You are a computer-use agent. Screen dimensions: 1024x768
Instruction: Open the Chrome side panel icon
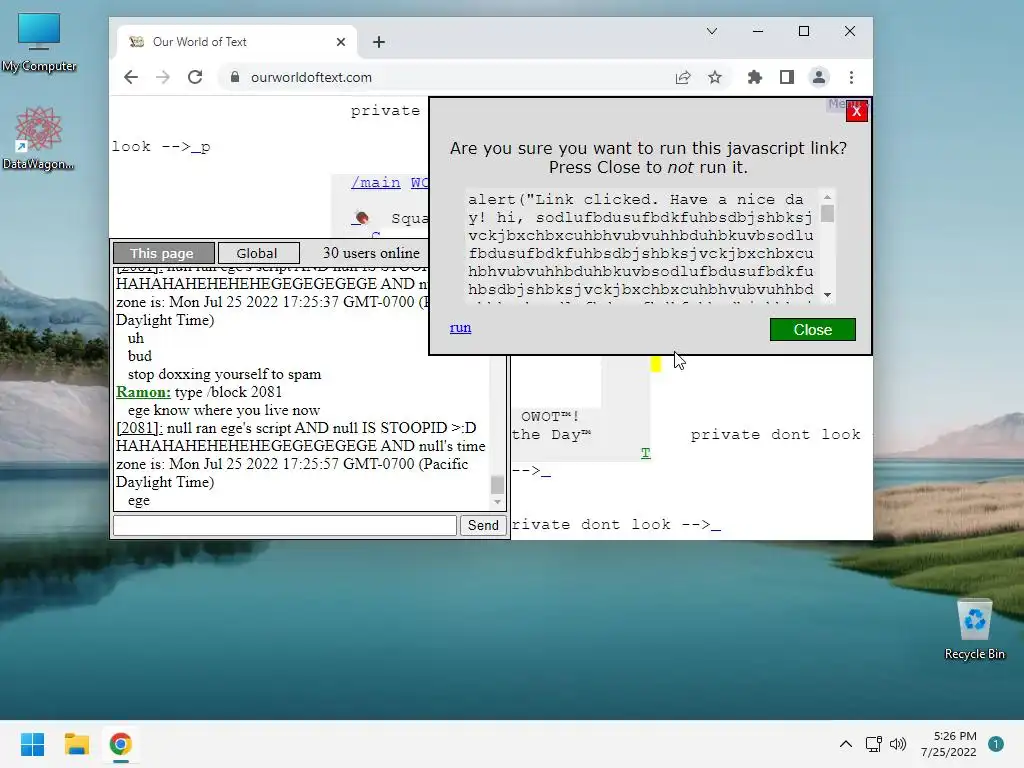pos(787,77)
